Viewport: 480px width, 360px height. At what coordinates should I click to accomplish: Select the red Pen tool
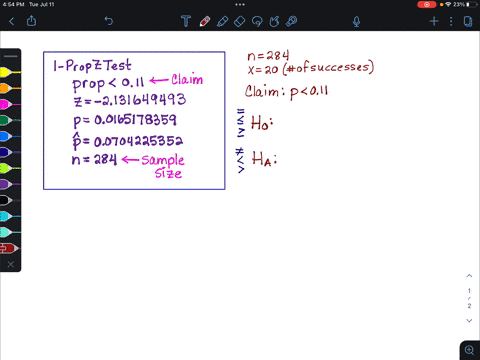(x=205, y=21)
